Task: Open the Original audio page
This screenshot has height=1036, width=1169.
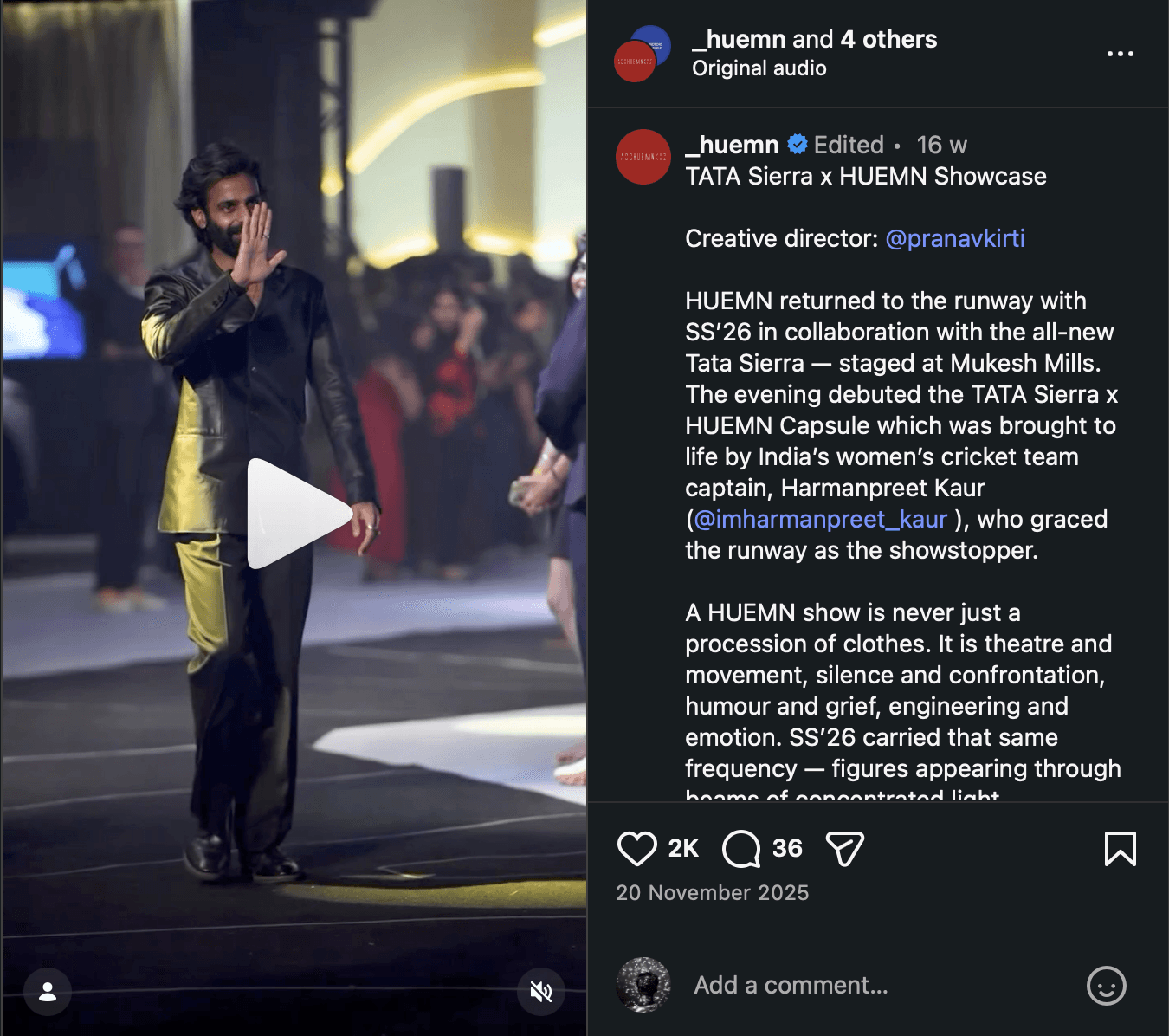Action: [x=759, y=68]
